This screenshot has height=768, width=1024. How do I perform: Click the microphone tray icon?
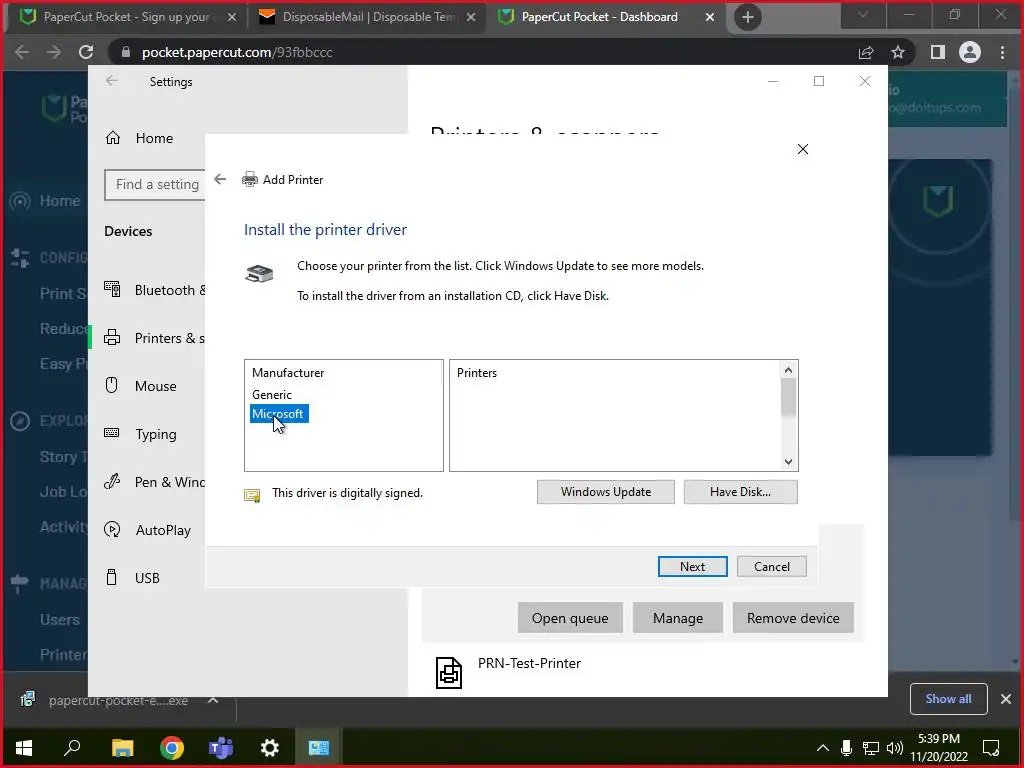[x=846, y=748]
